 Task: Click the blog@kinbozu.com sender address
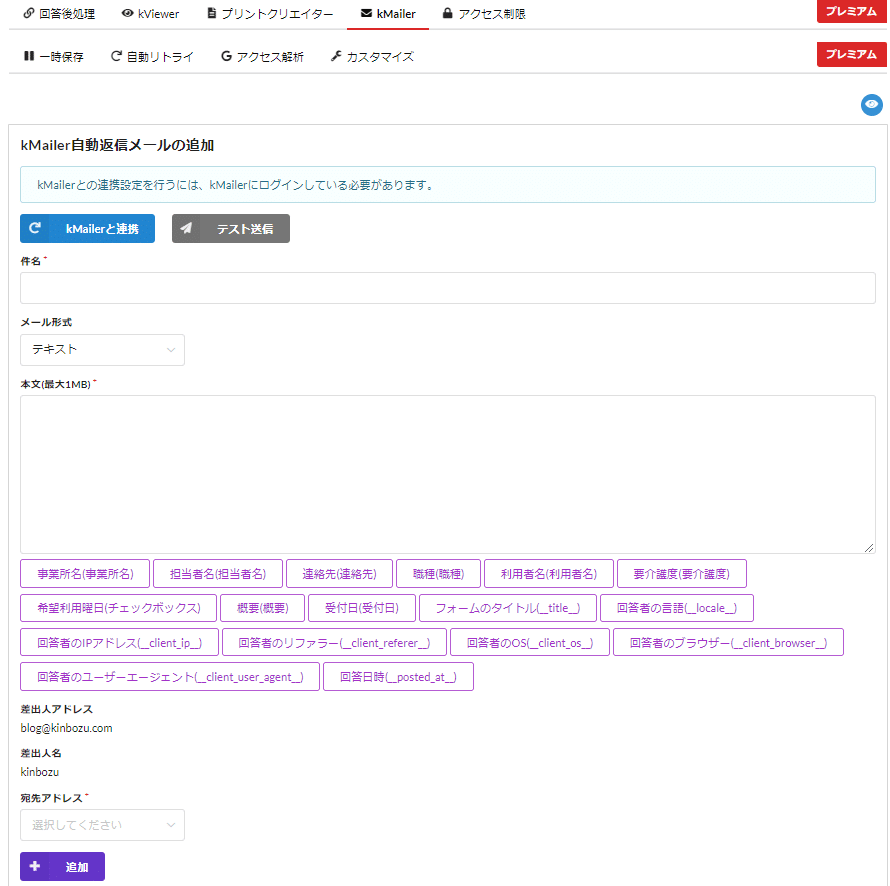(66, 728)
